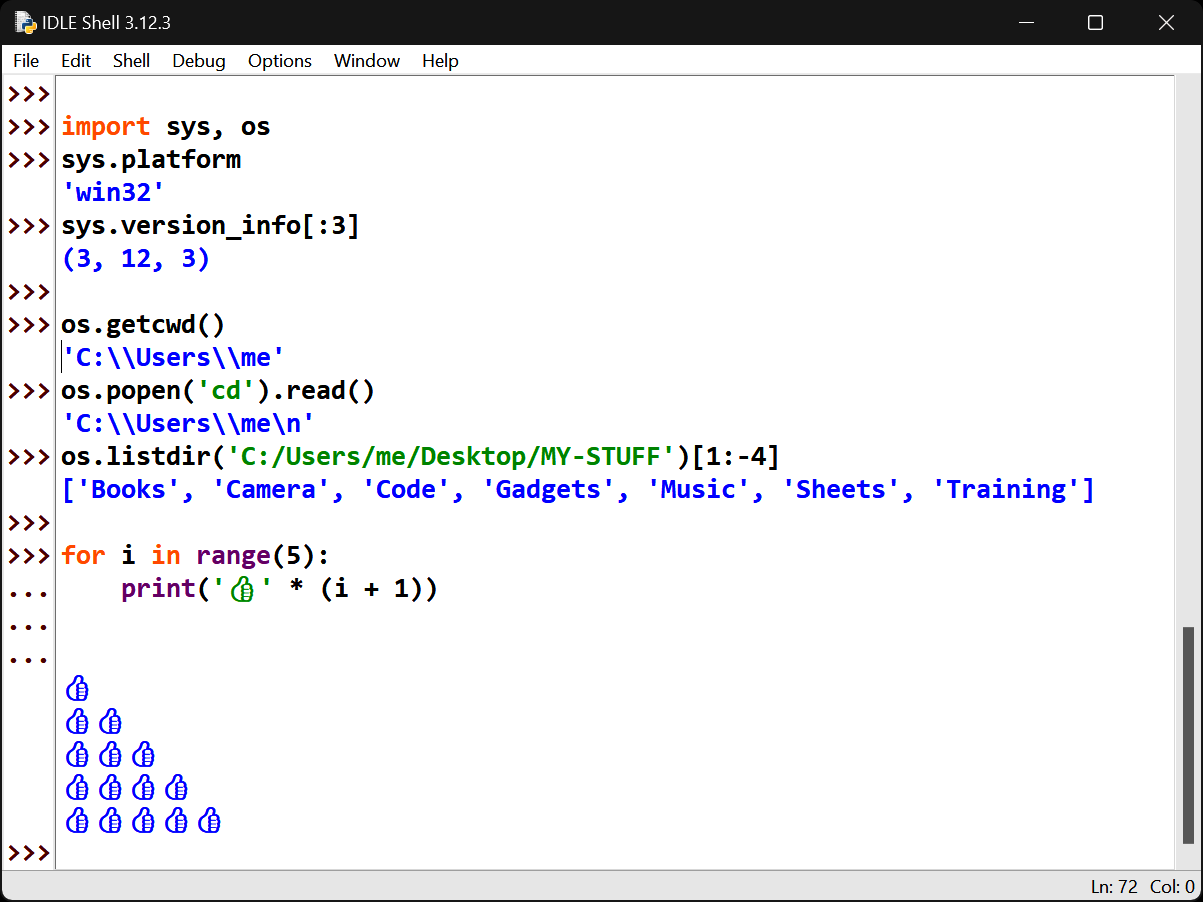Click the 'win32' output text
This screenshot has width=1203, height=902.
[113, 193]
